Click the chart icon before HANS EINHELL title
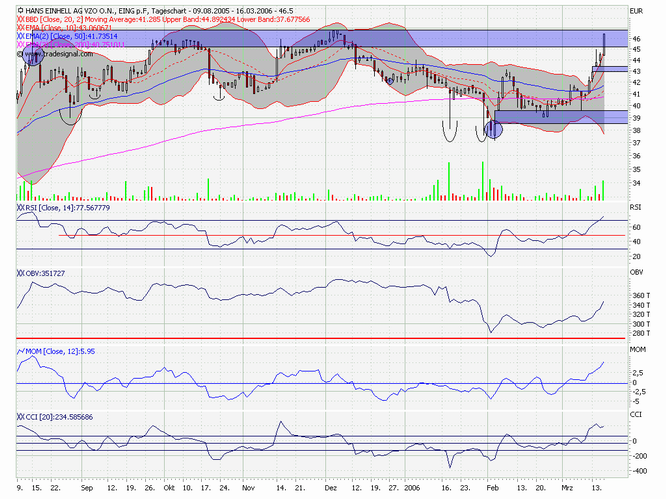Screen dimensions: 666x499 pos(20,8)
